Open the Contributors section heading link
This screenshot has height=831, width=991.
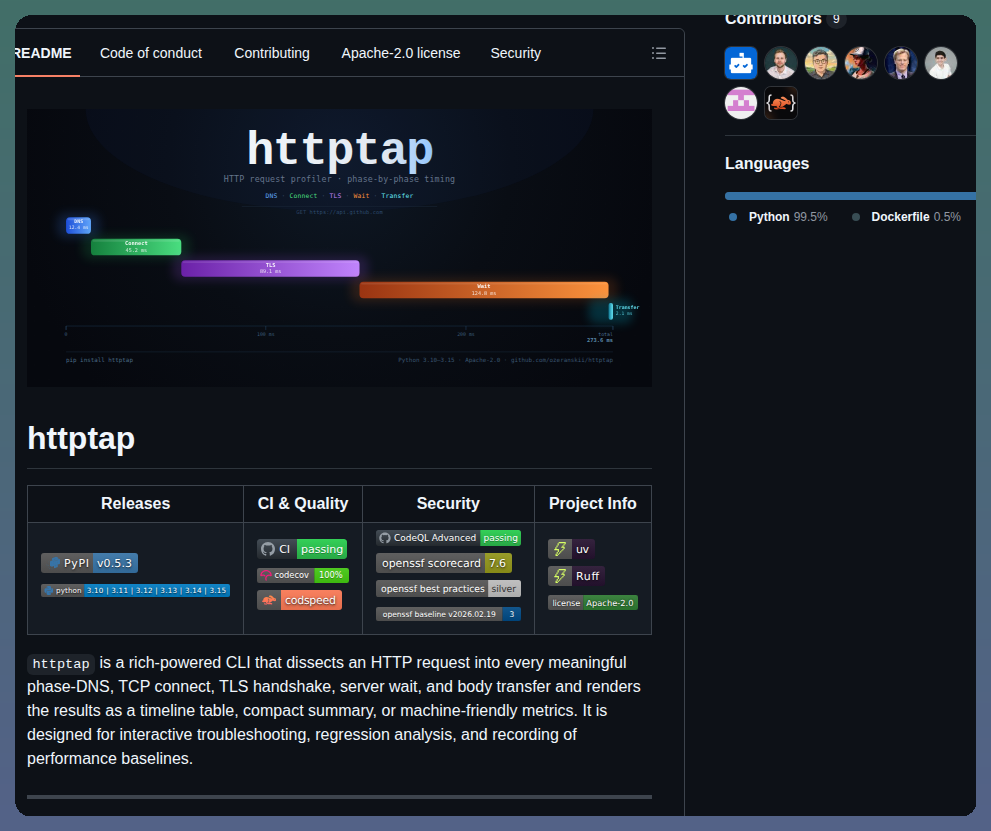point(773,20)
